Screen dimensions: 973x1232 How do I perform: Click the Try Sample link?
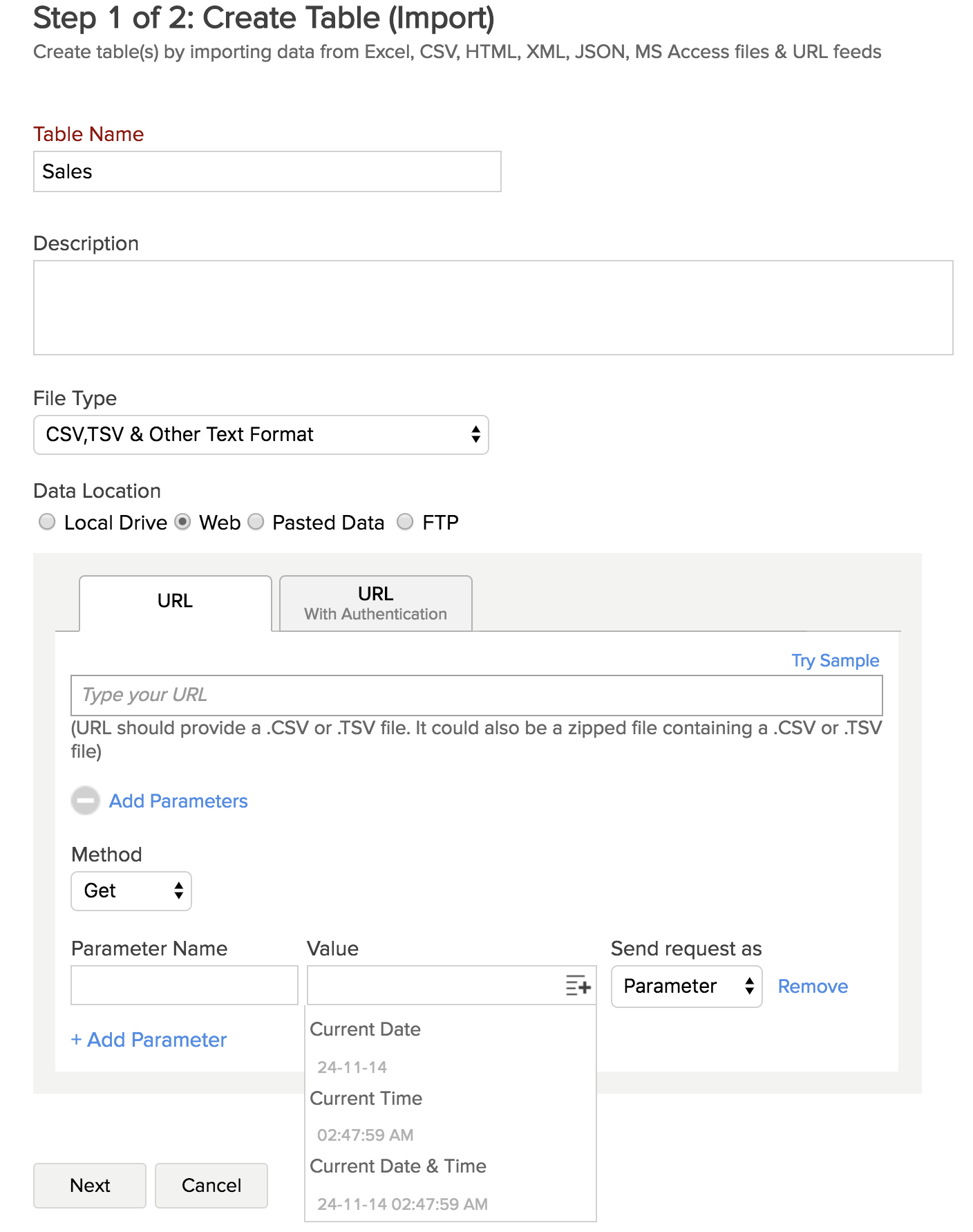click(835, 660)
